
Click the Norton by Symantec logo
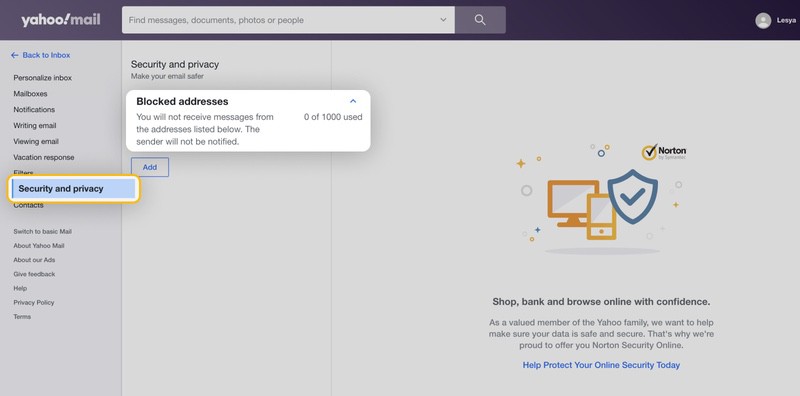tap(664, 152)
